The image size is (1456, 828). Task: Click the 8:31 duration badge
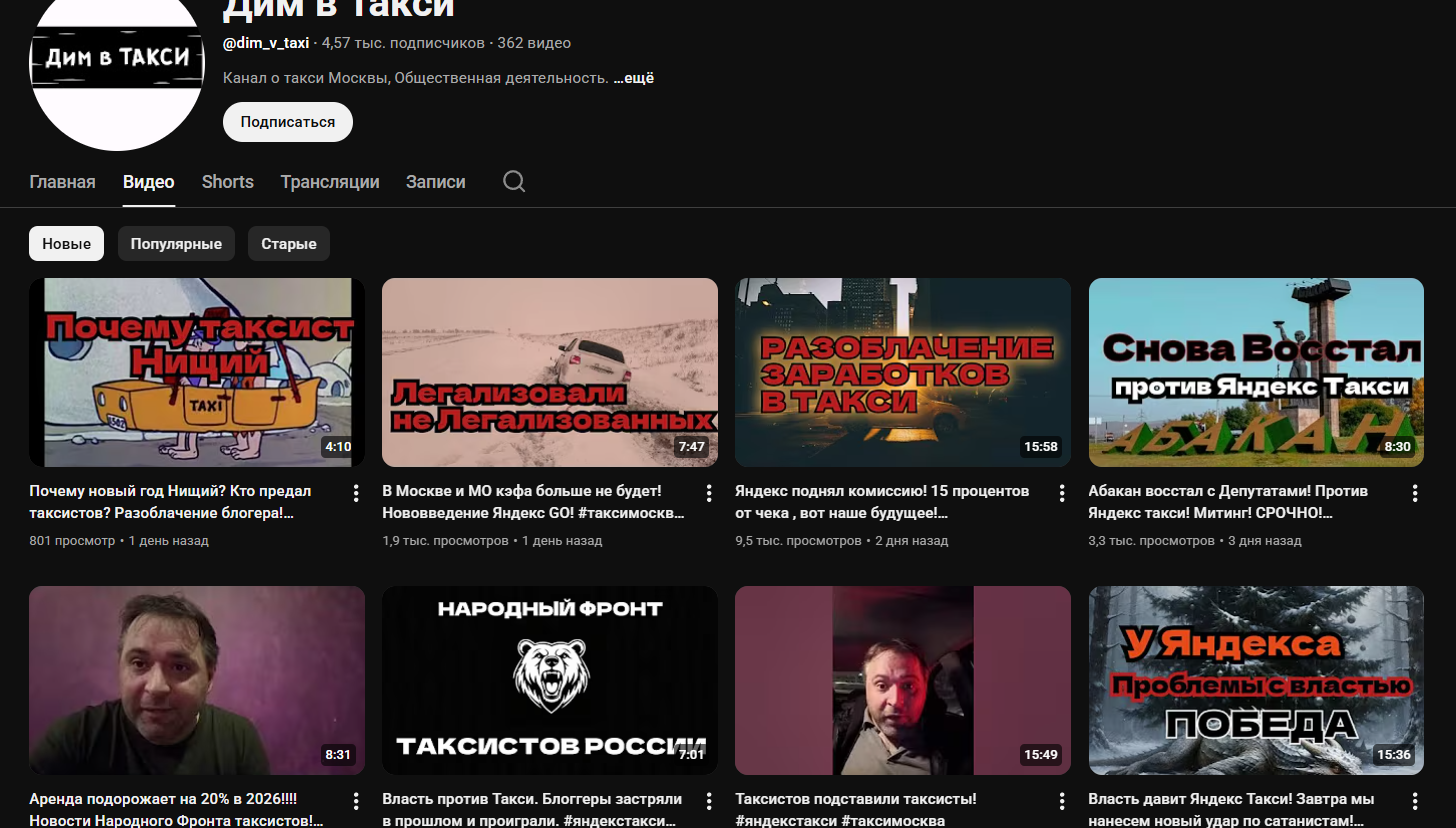[x=338, y=755]
